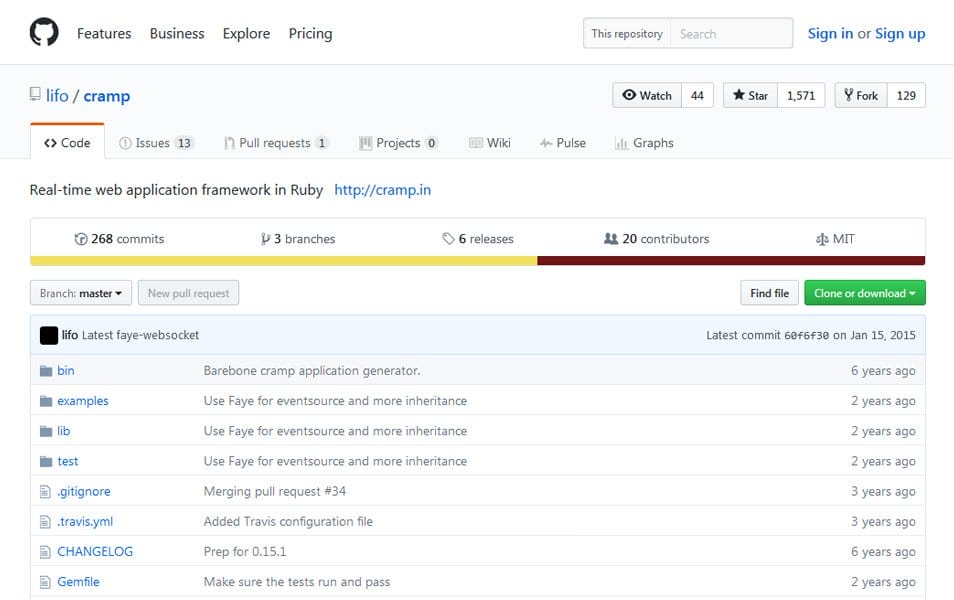Open the examples folder
The width and height of the screenshot is (954, 600).
(83, 401)
